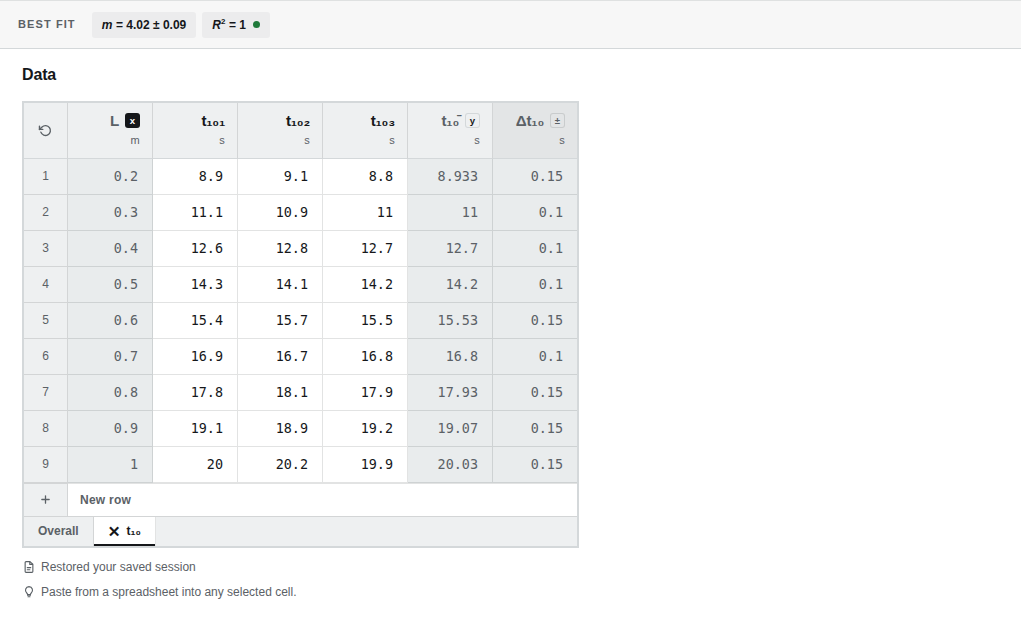Select the t₁₀₃ column header
1021x620 pixels.
point(365,130)
